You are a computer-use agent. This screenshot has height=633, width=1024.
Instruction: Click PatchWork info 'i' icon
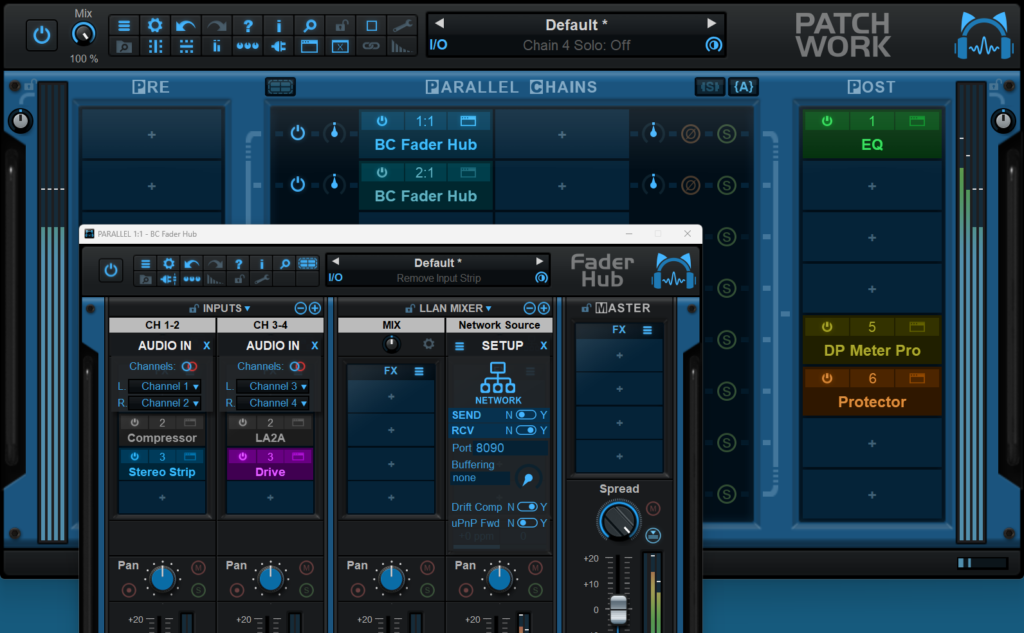[279, 25]
